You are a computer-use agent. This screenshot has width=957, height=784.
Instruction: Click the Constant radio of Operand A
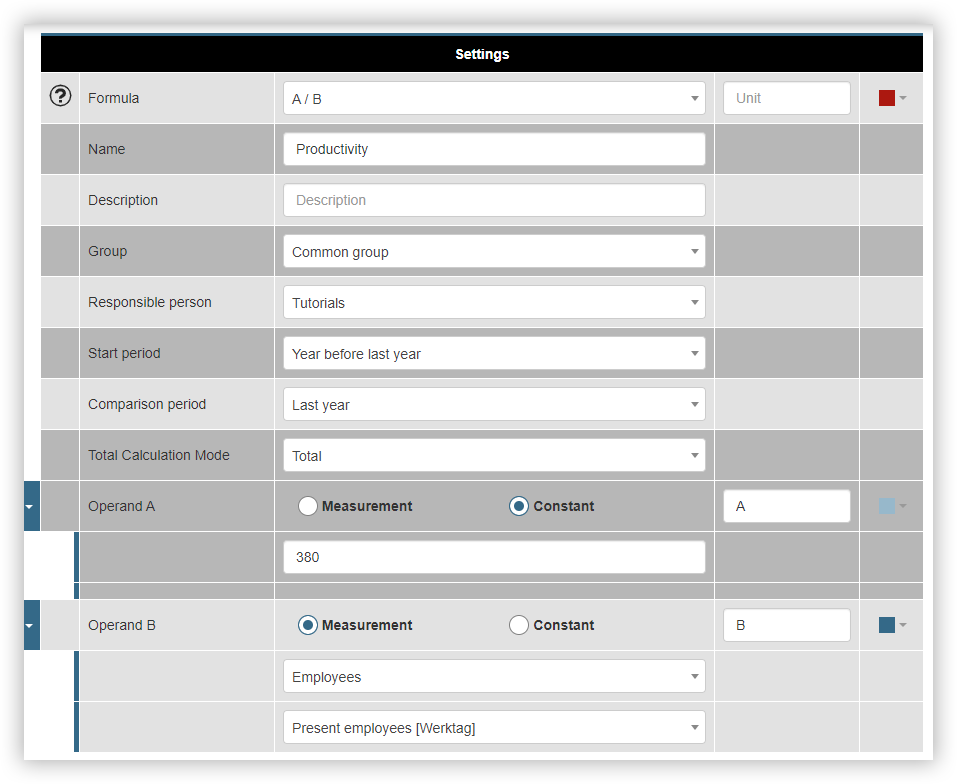pyautogui.click(x=518, y=506)
